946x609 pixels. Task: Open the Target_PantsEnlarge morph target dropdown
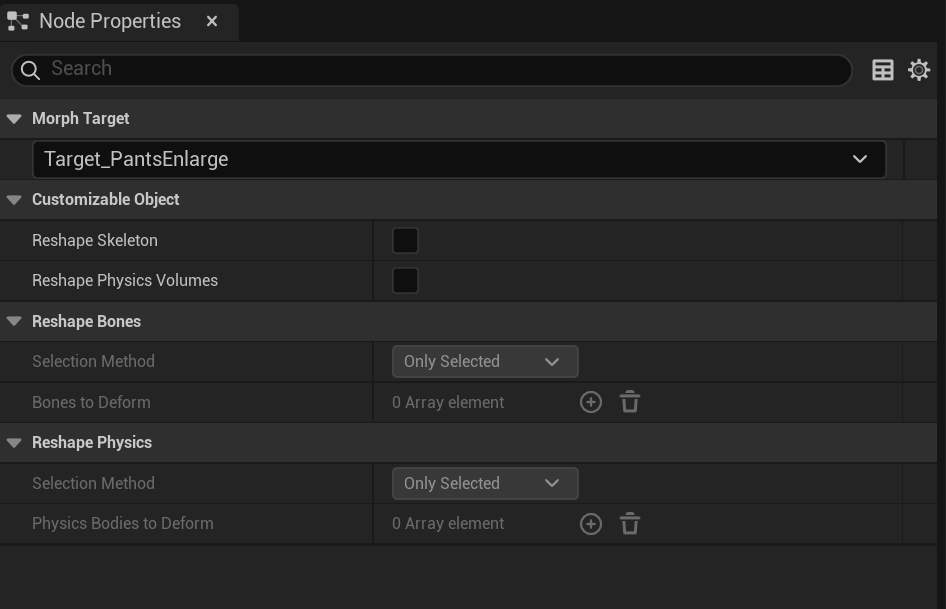459,159
